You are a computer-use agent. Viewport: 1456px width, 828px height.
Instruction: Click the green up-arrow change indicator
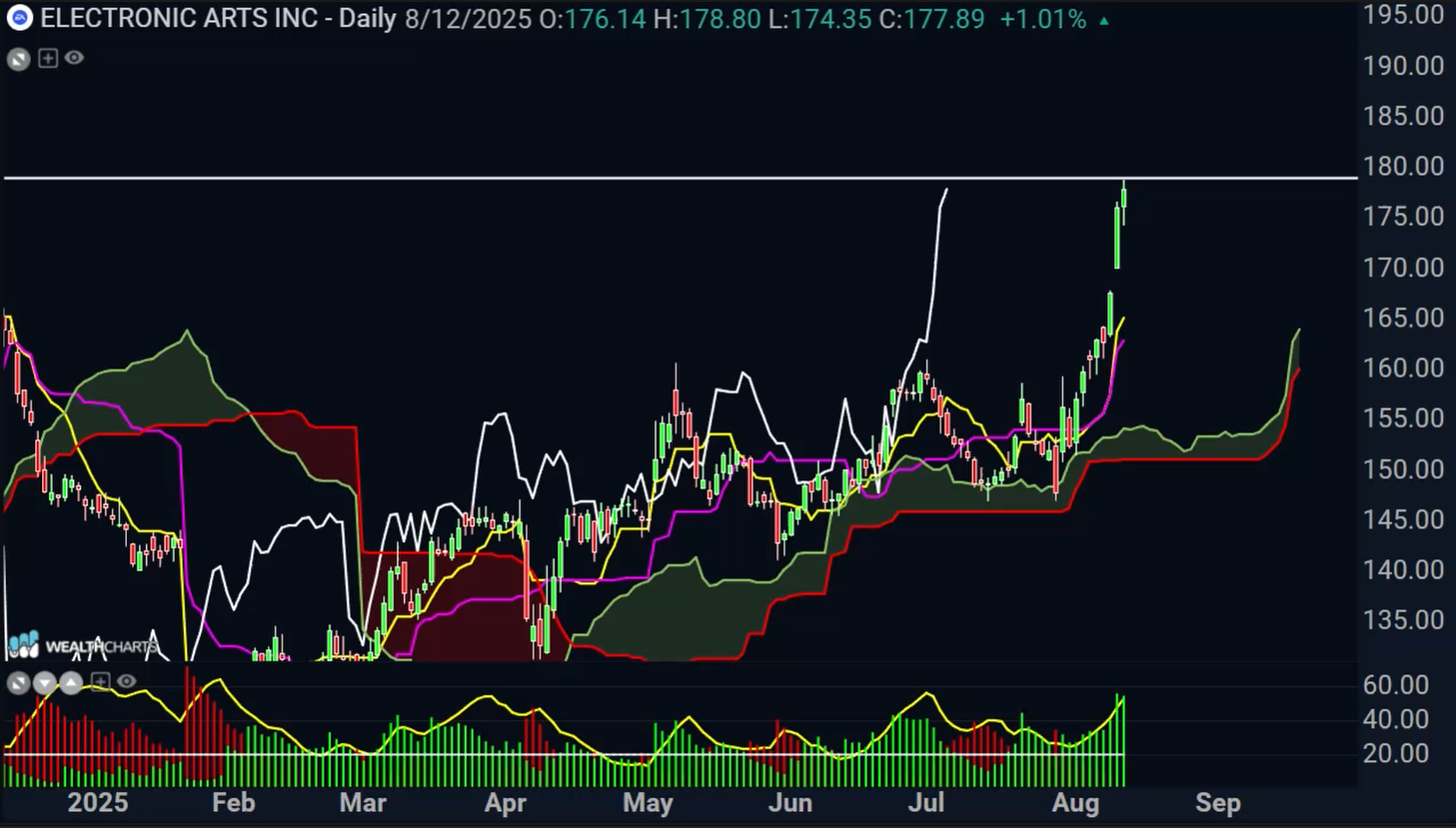pyautogui.click(x=1104, y=20)
